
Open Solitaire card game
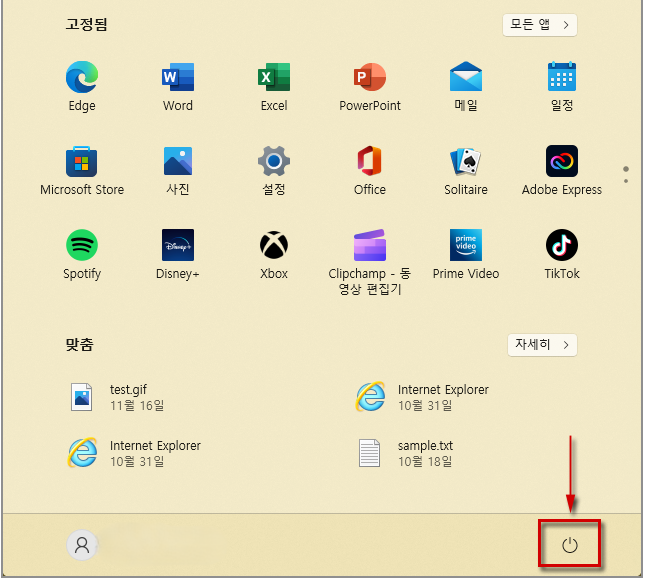(466, 171)
